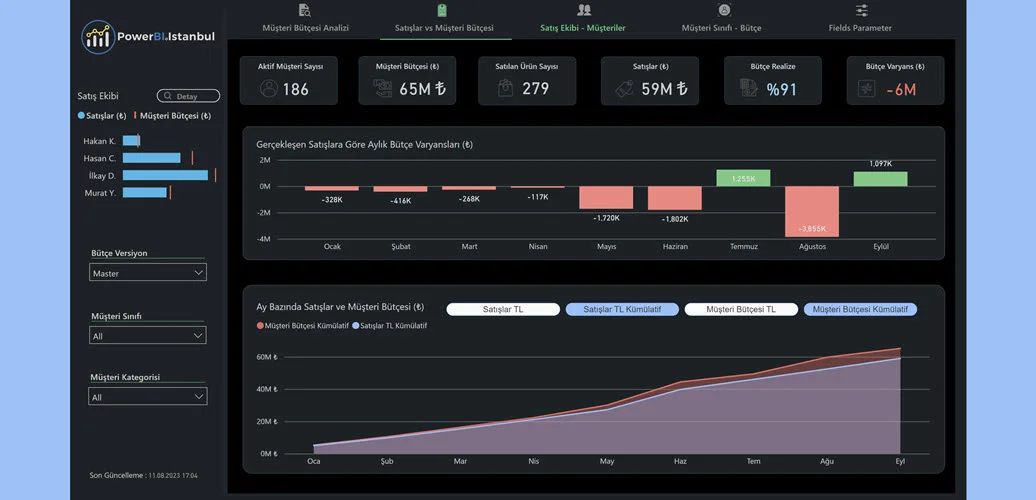Open the Bütçe Versiyon dropdown

pos(148,273)
